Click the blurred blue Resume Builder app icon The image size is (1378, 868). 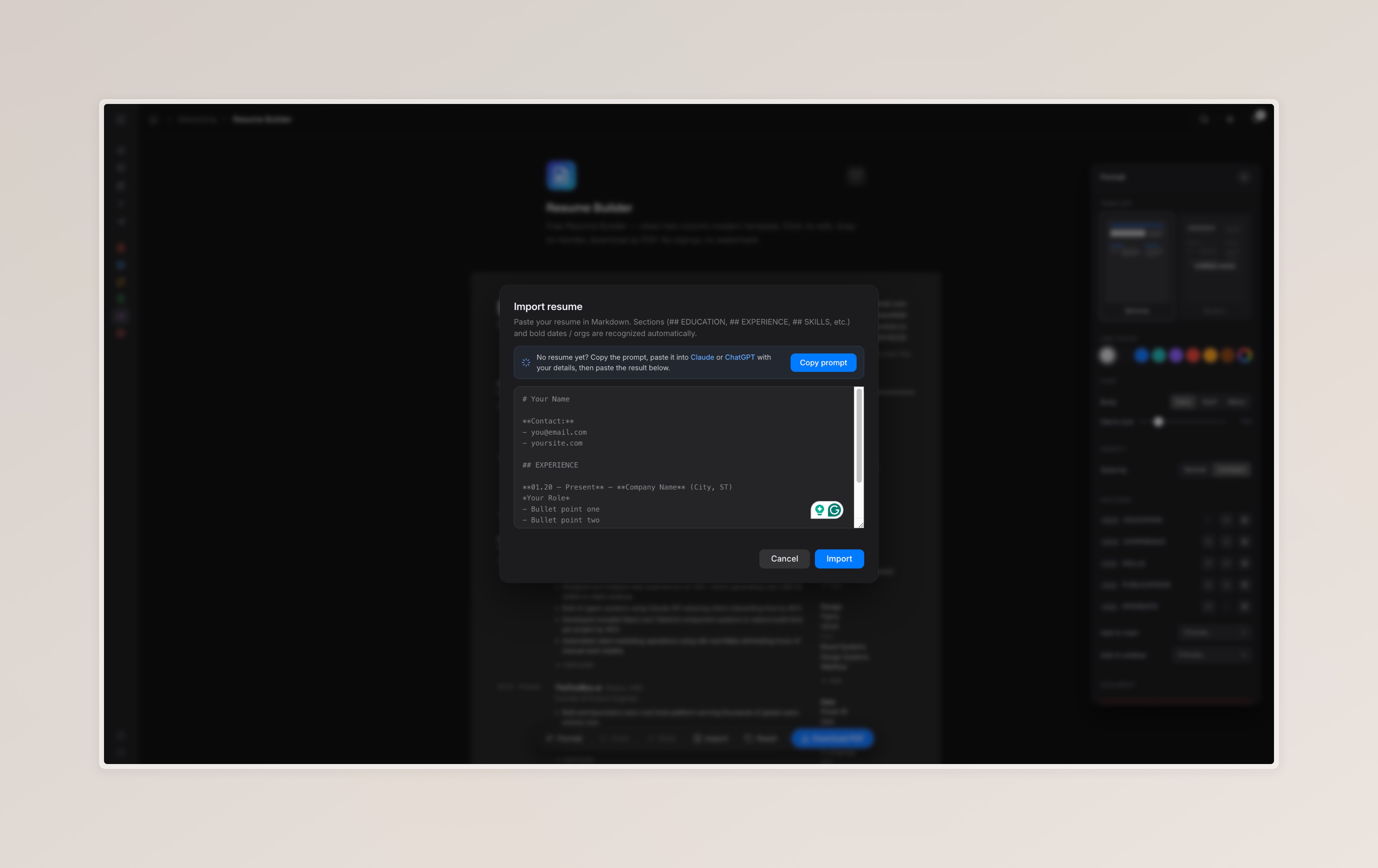[561, 176]
